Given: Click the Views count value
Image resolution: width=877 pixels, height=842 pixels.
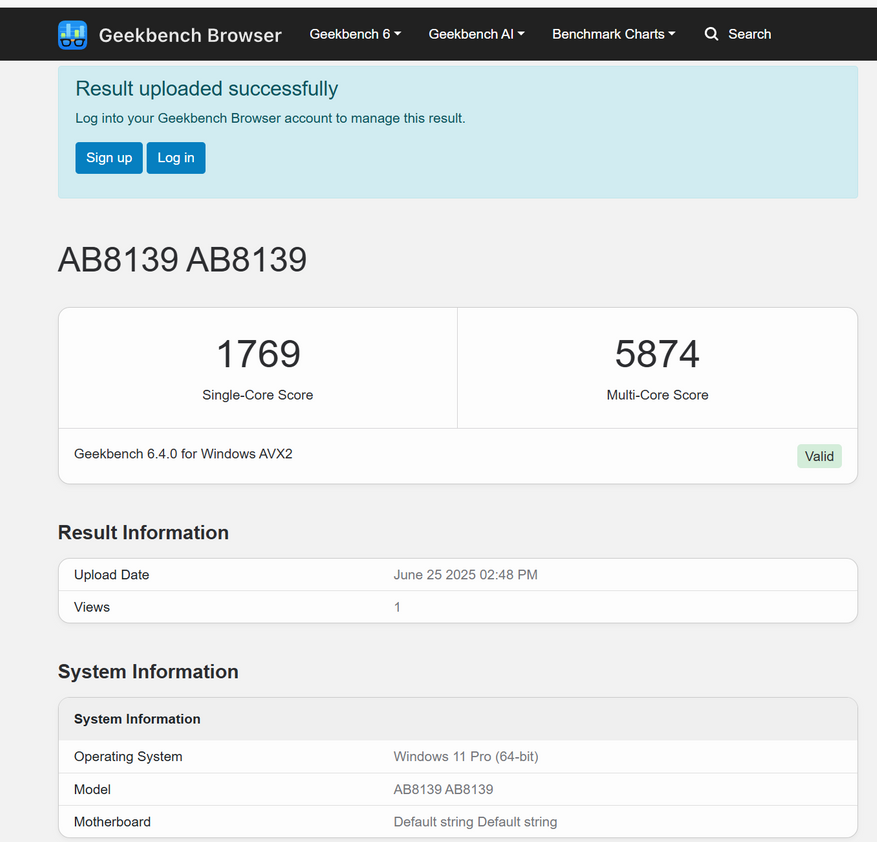Looking at the screenshot, I should pos(397,607).
